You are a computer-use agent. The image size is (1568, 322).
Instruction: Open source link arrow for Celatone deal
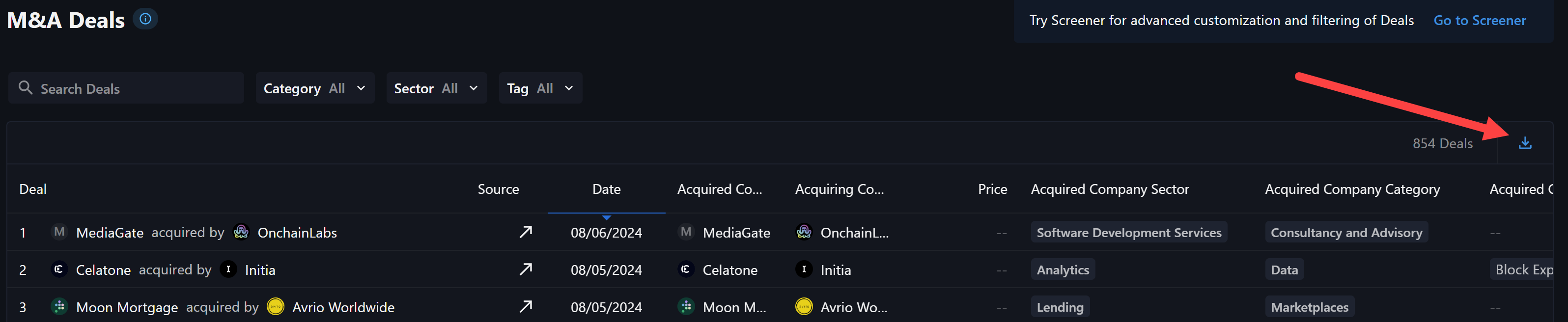pyautogui.click(x=525, y=269)
